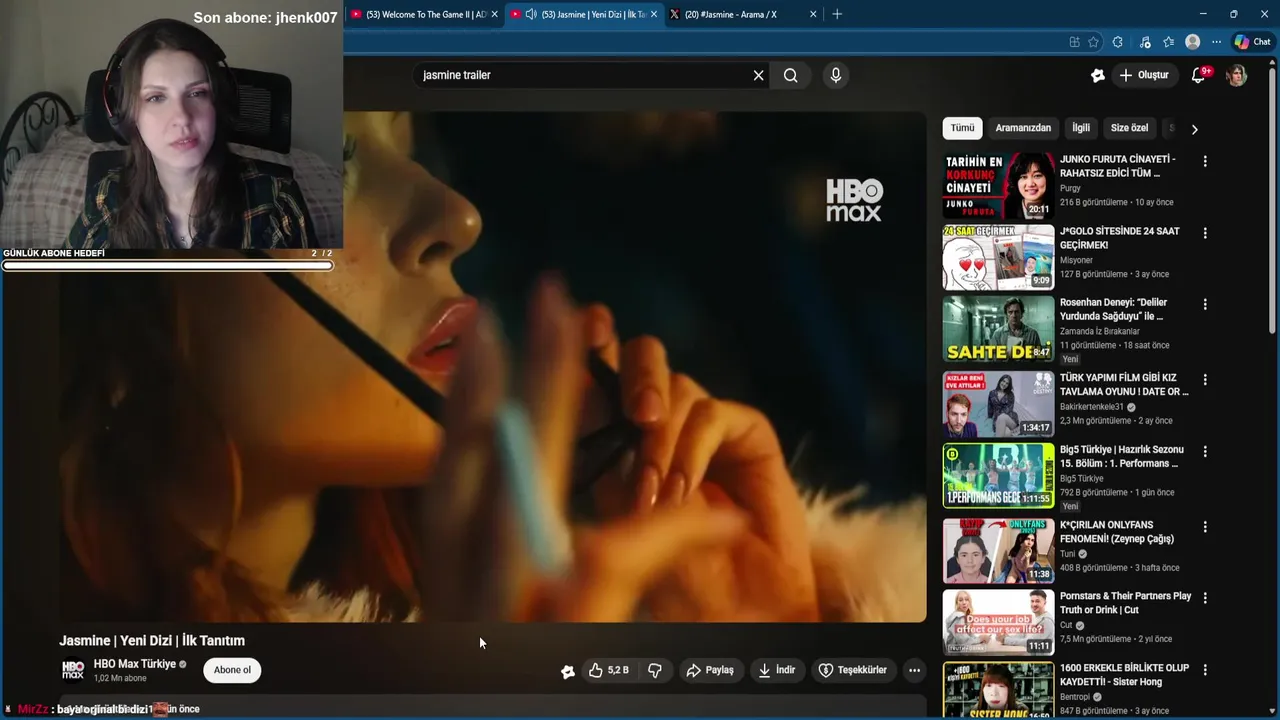Dislike the video with thumbs down

pyautogui.click(x=655, y=670)
